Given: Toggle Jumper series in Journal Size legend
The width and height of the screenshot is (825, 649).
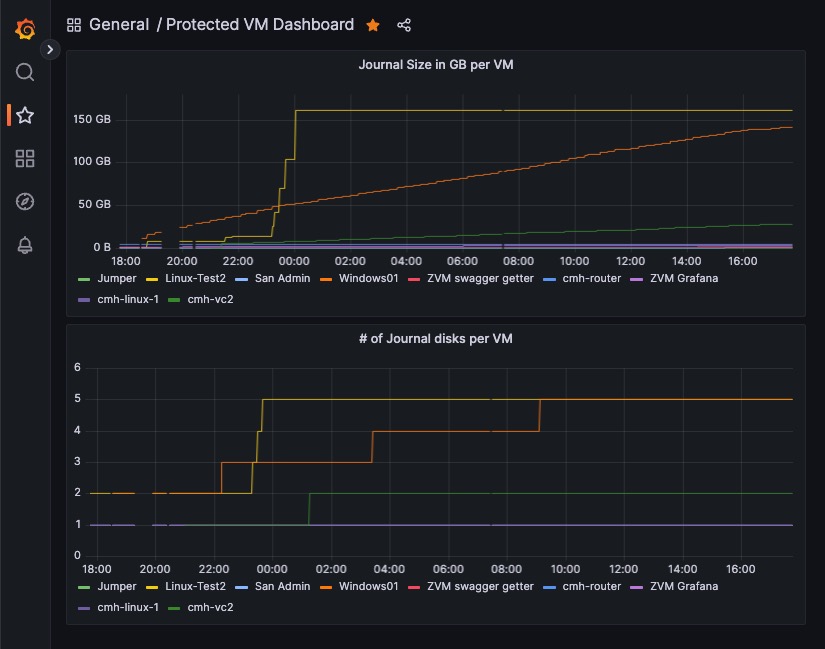Looking at the screenshot, I should click(116, 278).
